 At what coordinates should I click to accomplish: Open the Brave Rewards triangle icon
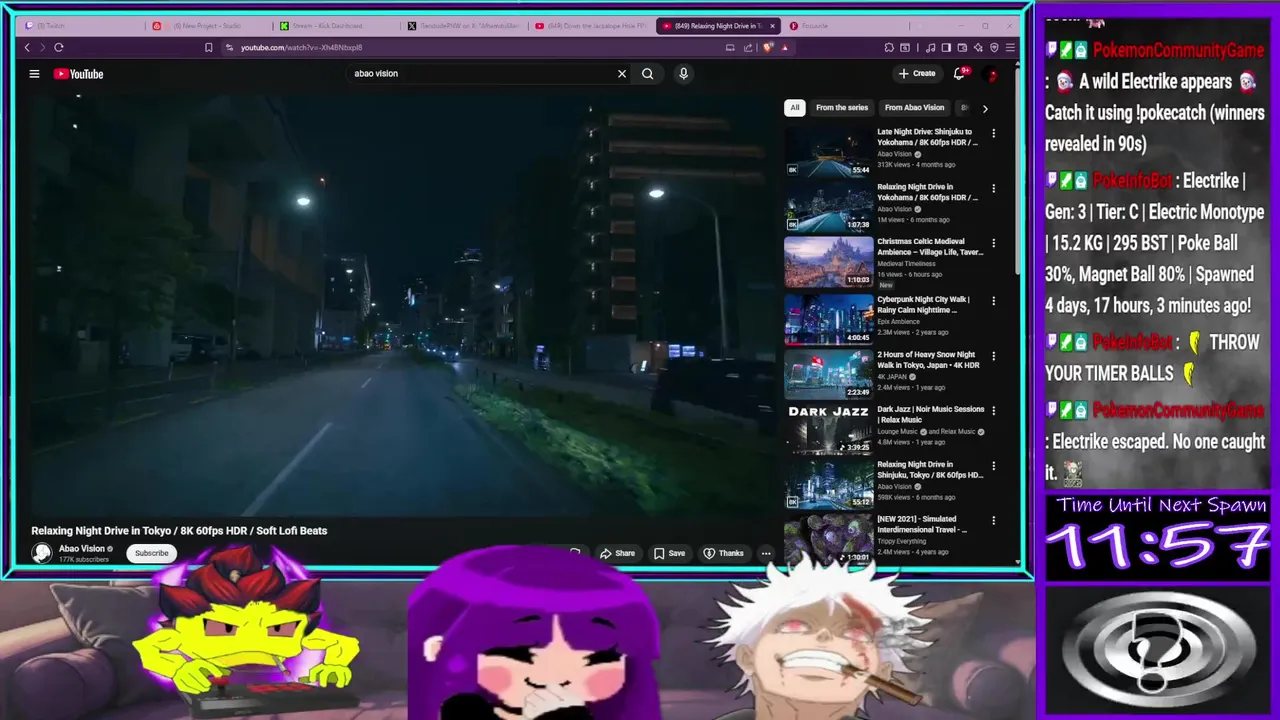coord(785,47)
